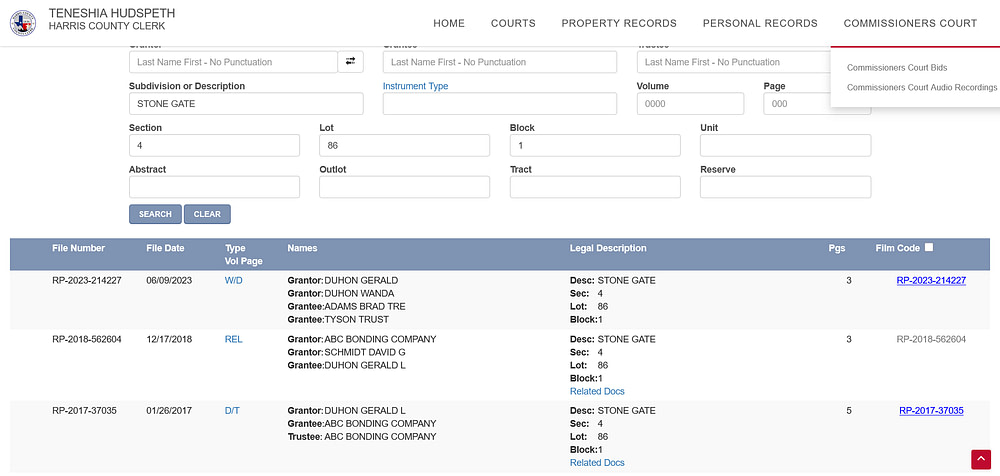Open the D/T type link

[x=232, y=410]
